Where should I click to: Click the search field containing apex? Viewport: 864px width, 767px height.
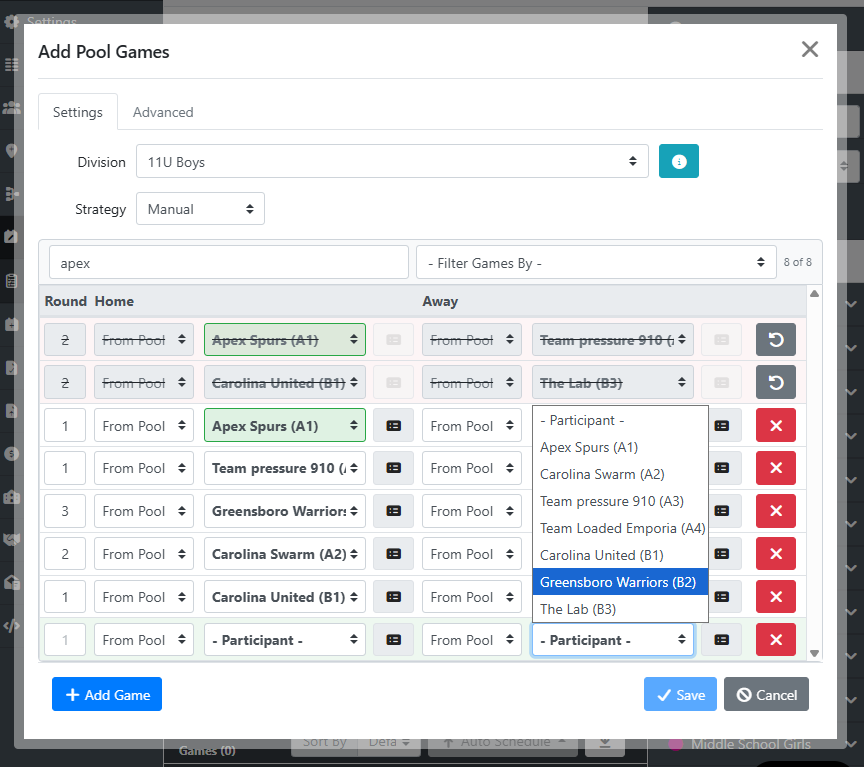229,263
